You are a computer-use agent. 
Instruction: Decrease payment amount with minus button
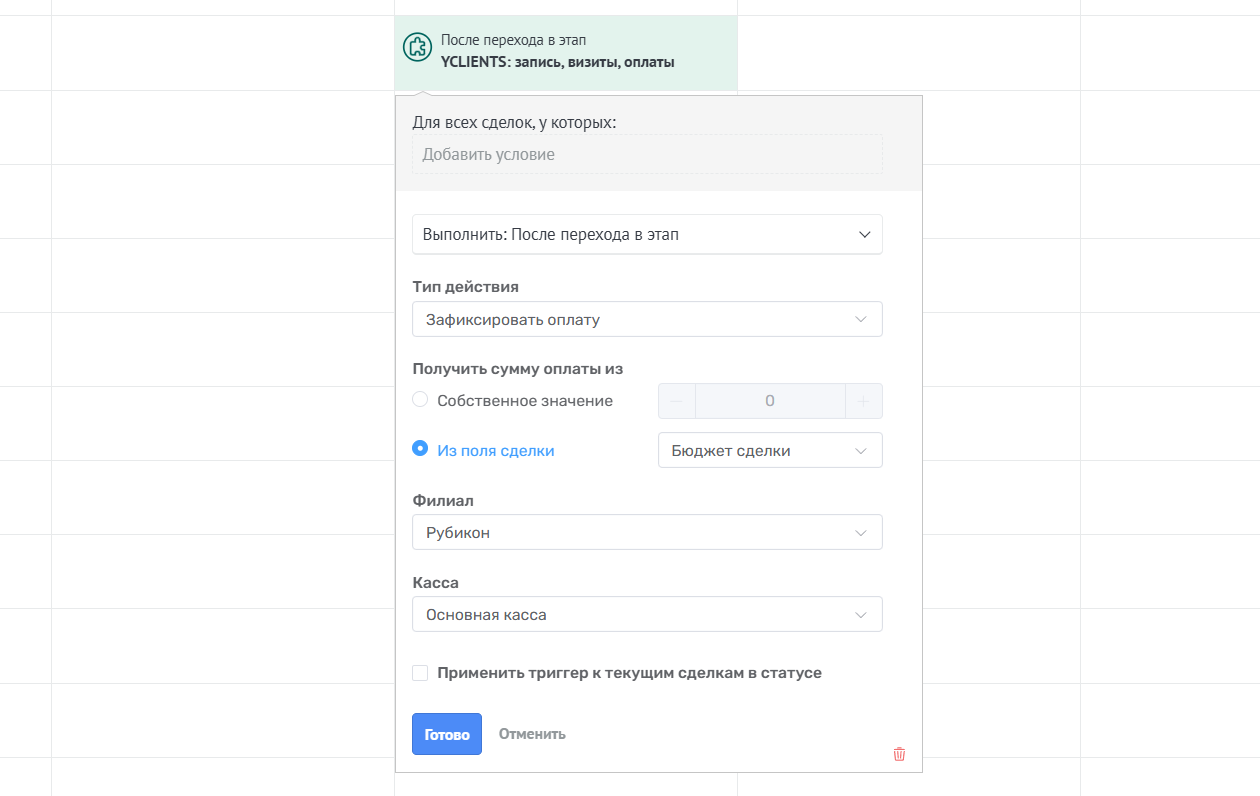[x=676, y=401]
